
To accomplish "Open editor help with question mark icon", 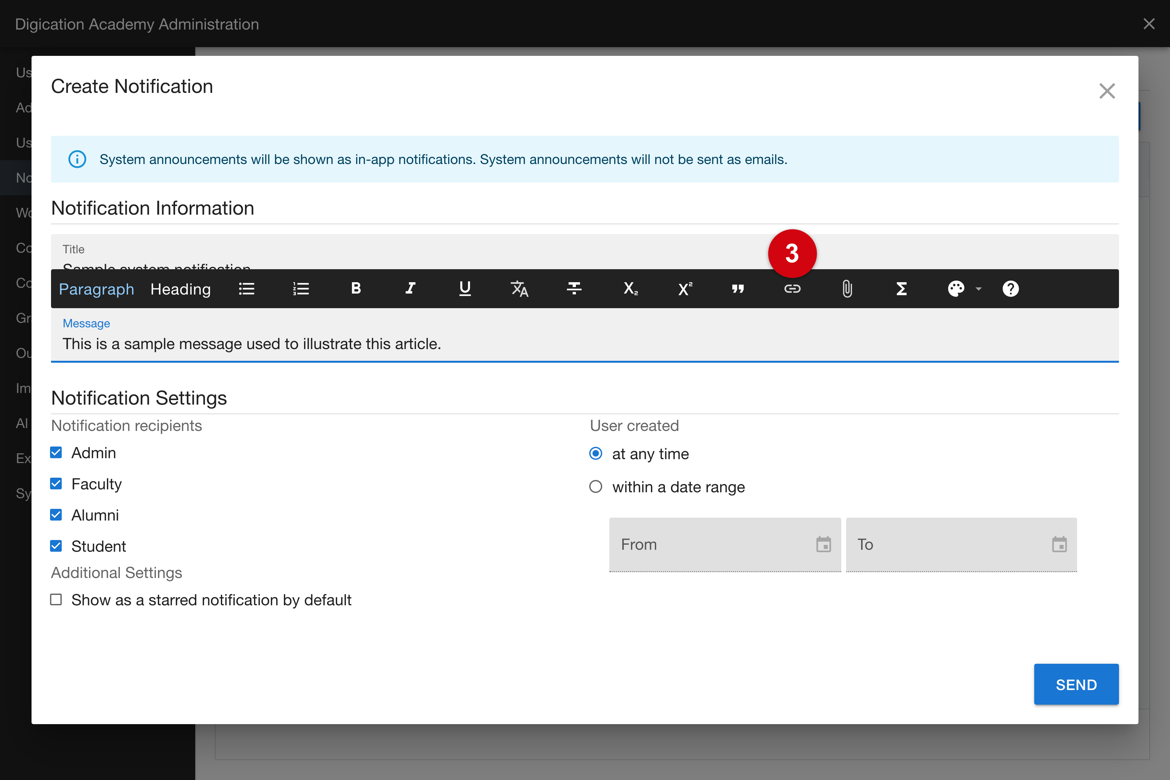I will tap(1010, 289).
